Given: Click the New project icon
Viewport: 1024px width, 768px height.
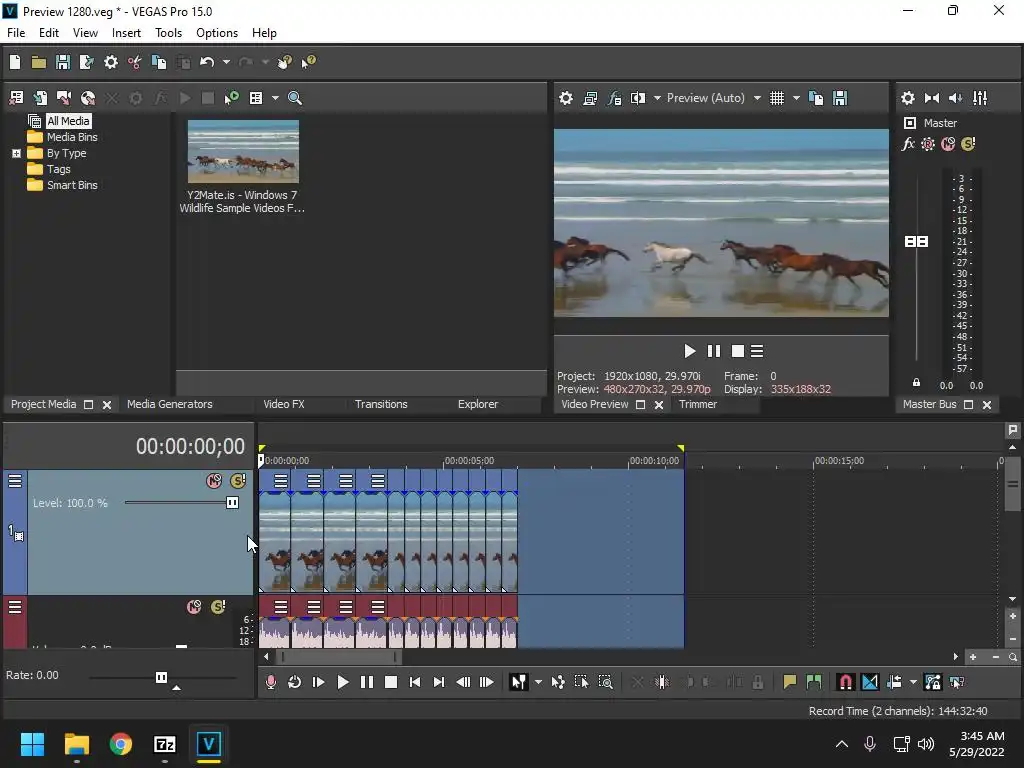Looking at the screenshot, I should 15,62.
